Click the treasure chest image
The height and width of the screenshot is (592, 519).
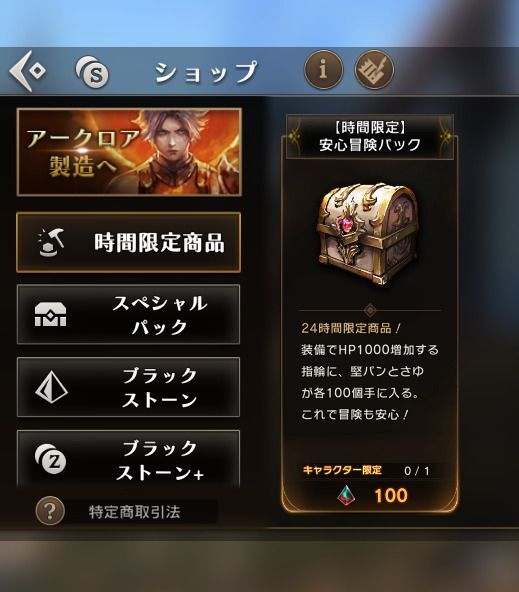tap(370, 234)
